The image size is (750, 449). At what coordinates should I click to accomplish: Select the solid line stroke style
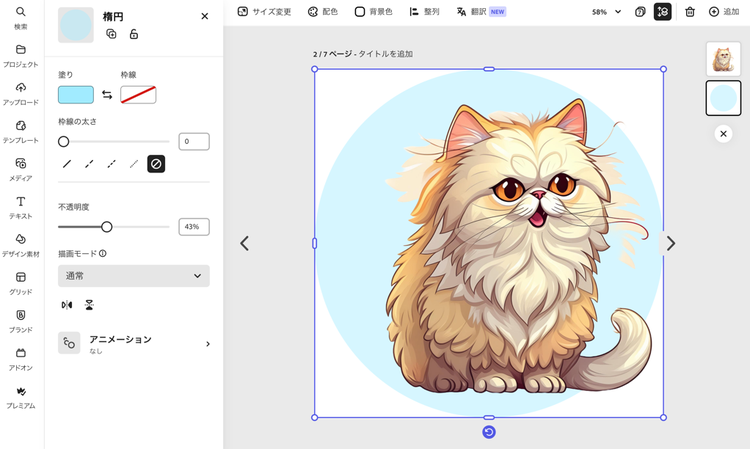pos(67,164)
